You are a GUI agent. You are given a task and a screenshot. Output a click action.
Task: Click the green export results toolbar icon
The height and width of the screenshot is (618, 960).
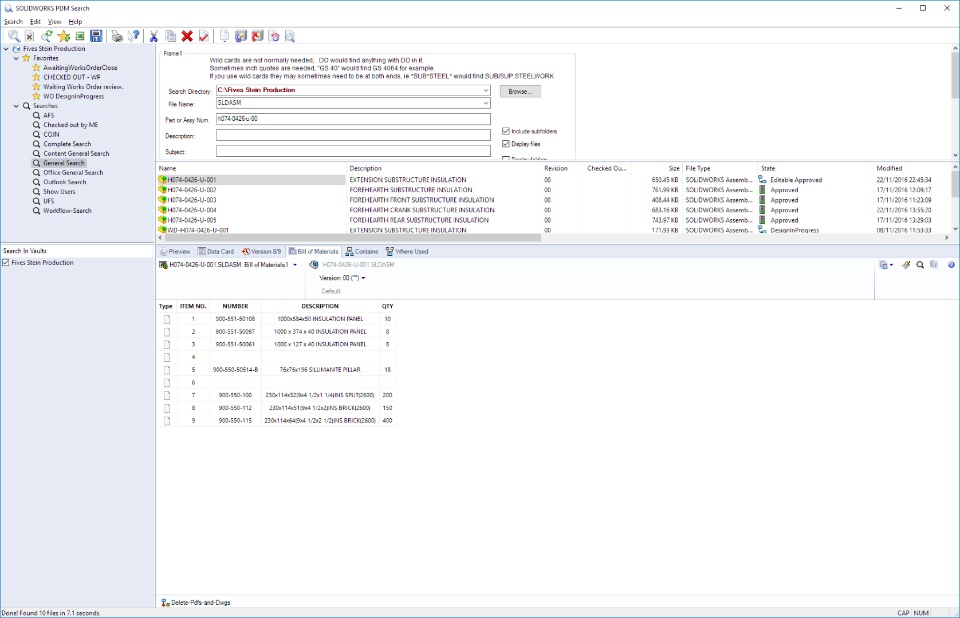pos(80,36)
